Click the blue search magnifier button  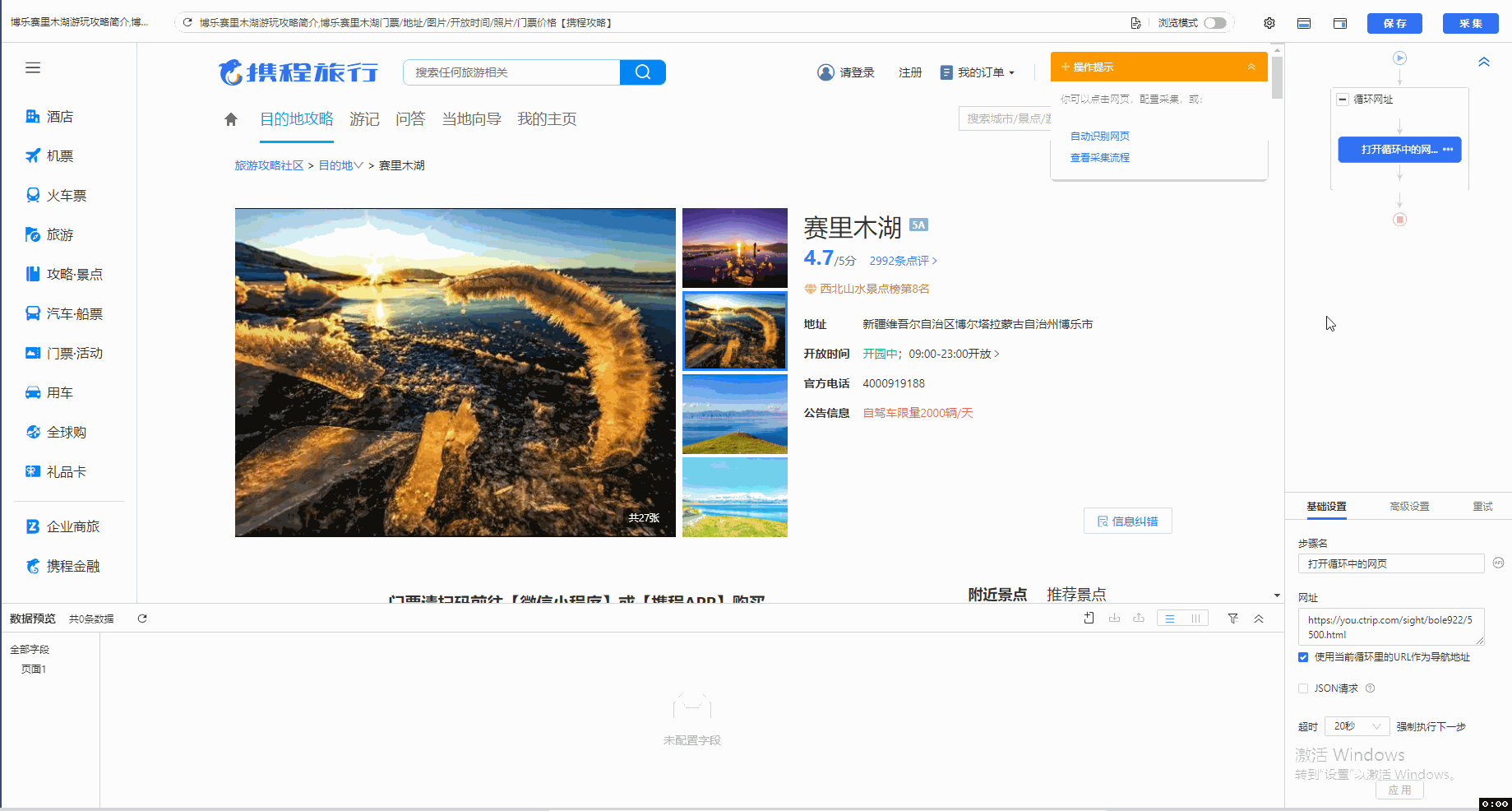(643, 72)
